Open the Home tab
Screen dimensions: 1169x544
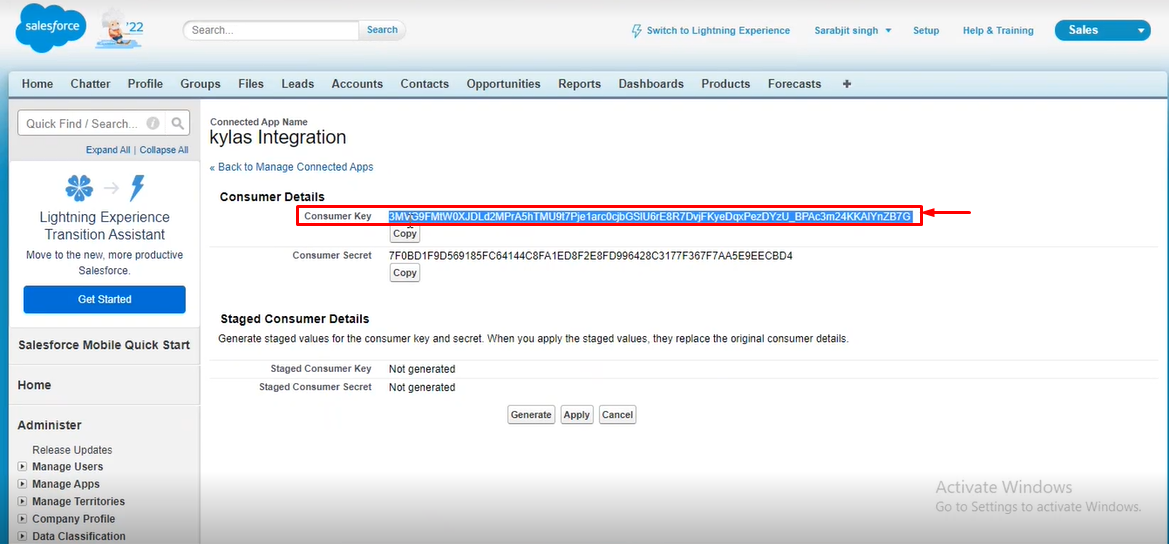pyautogui.click(x=37, y=84)
